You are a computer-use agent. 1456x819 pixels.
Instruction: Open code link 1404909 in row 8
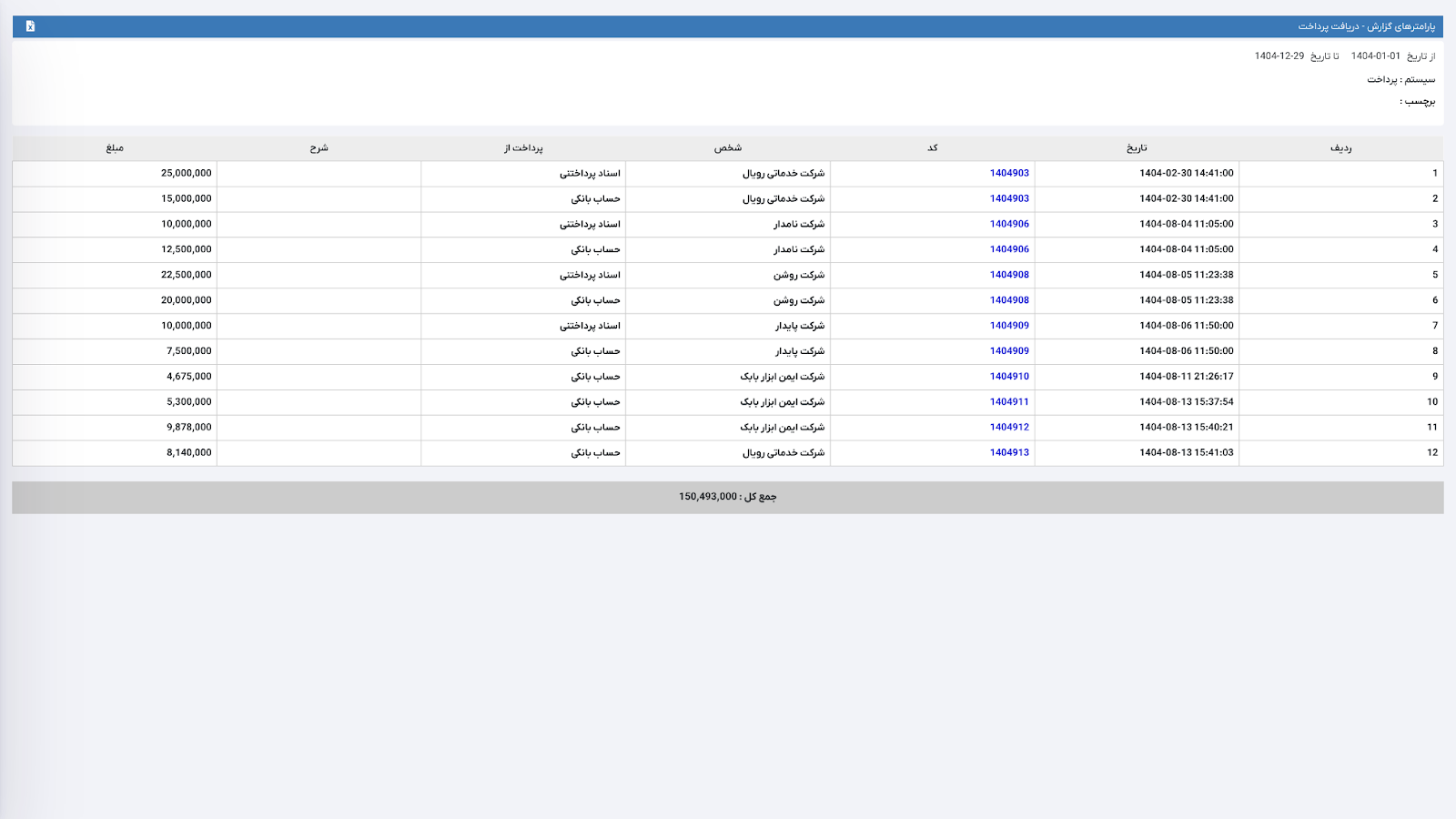pos(1009,351)
